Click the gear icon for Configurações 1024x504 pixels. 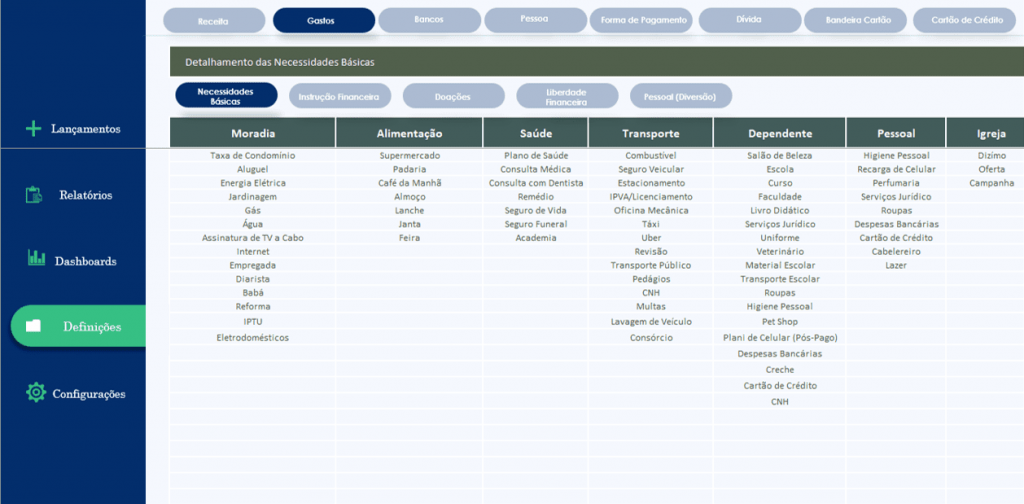click(x=35, y=392)
